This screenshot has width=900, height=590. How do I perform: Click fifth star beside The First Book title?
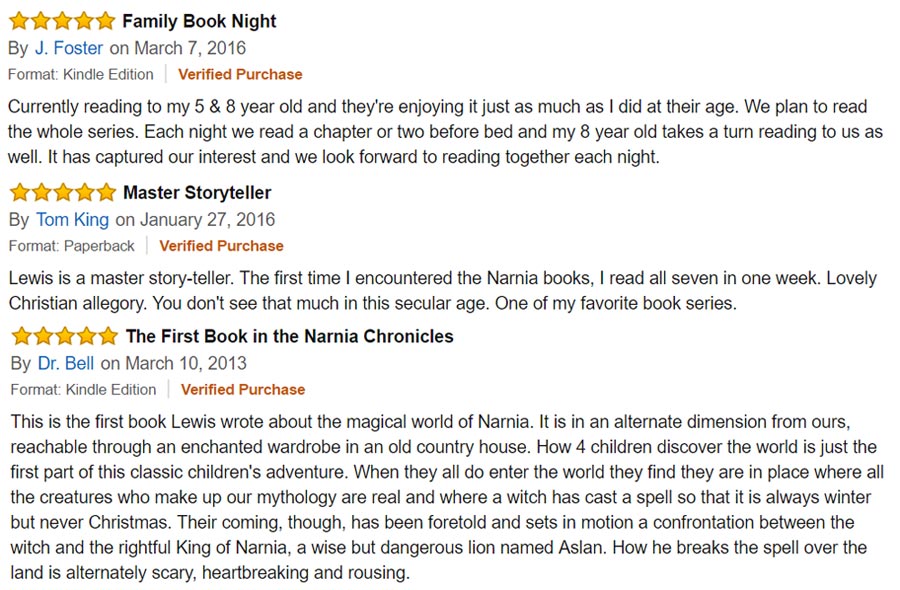(x=108, y=336)
